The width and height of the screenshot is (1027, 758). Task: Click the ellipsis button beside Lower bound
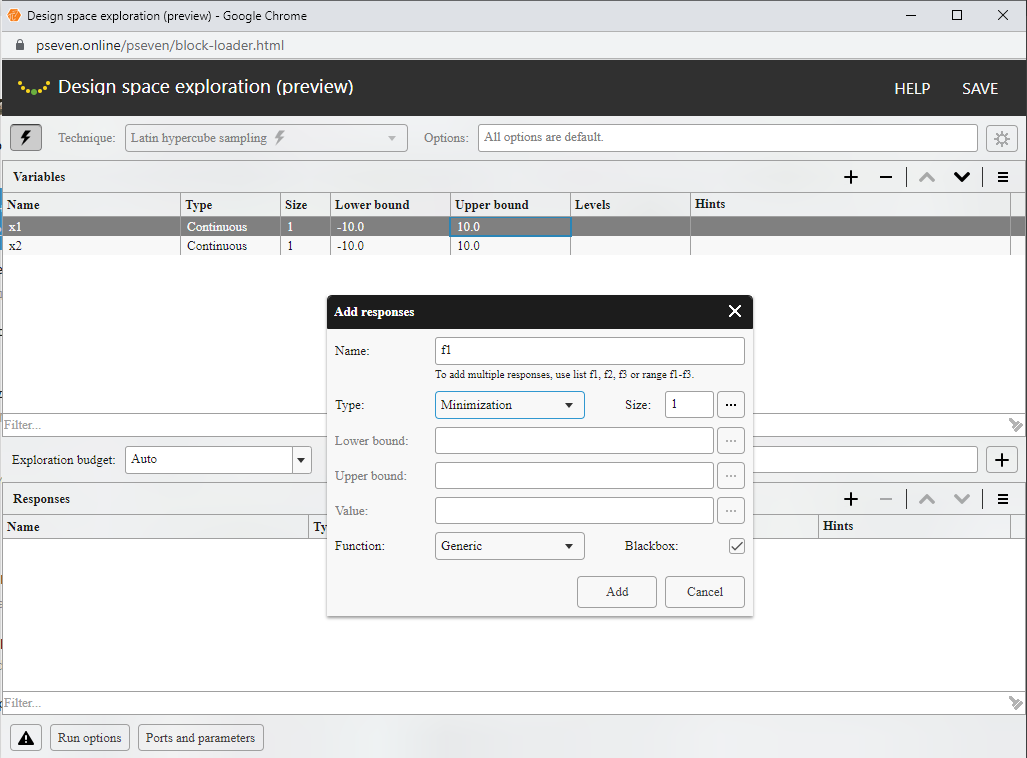tap(731, 441)
